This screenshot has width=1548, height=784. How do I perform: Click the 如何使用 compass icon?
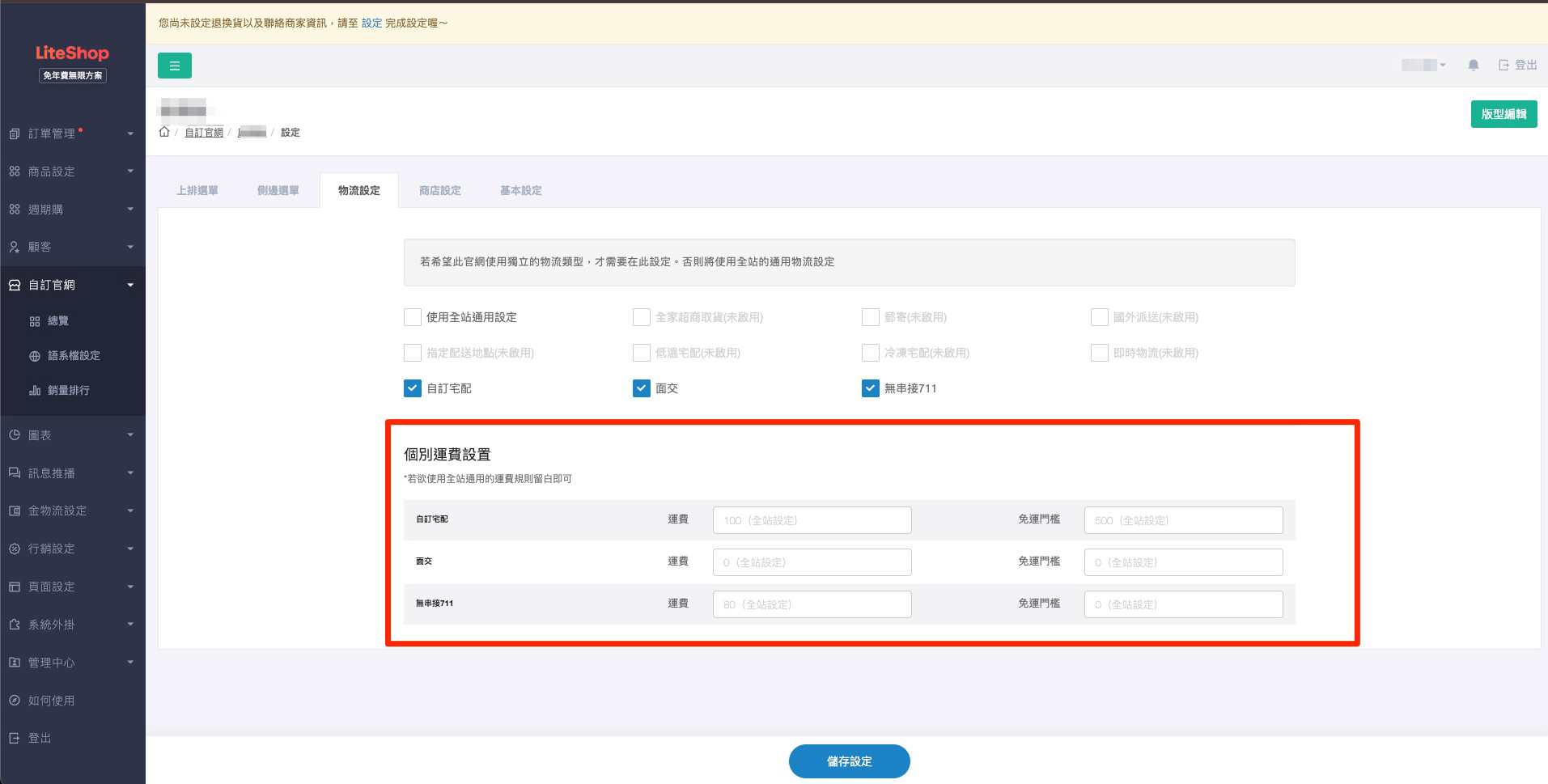click(x=15, y=701)
